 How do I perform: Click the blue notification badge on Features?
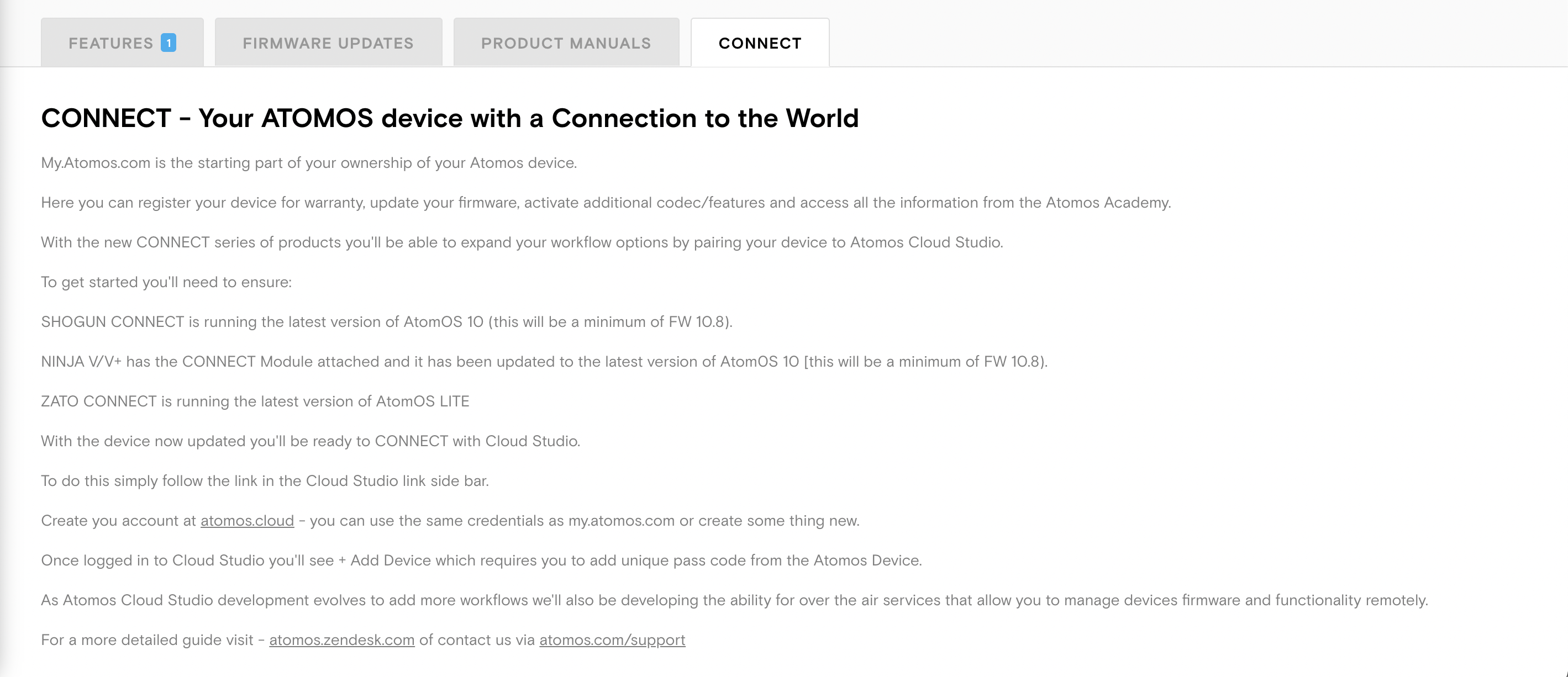pos(169,43)
